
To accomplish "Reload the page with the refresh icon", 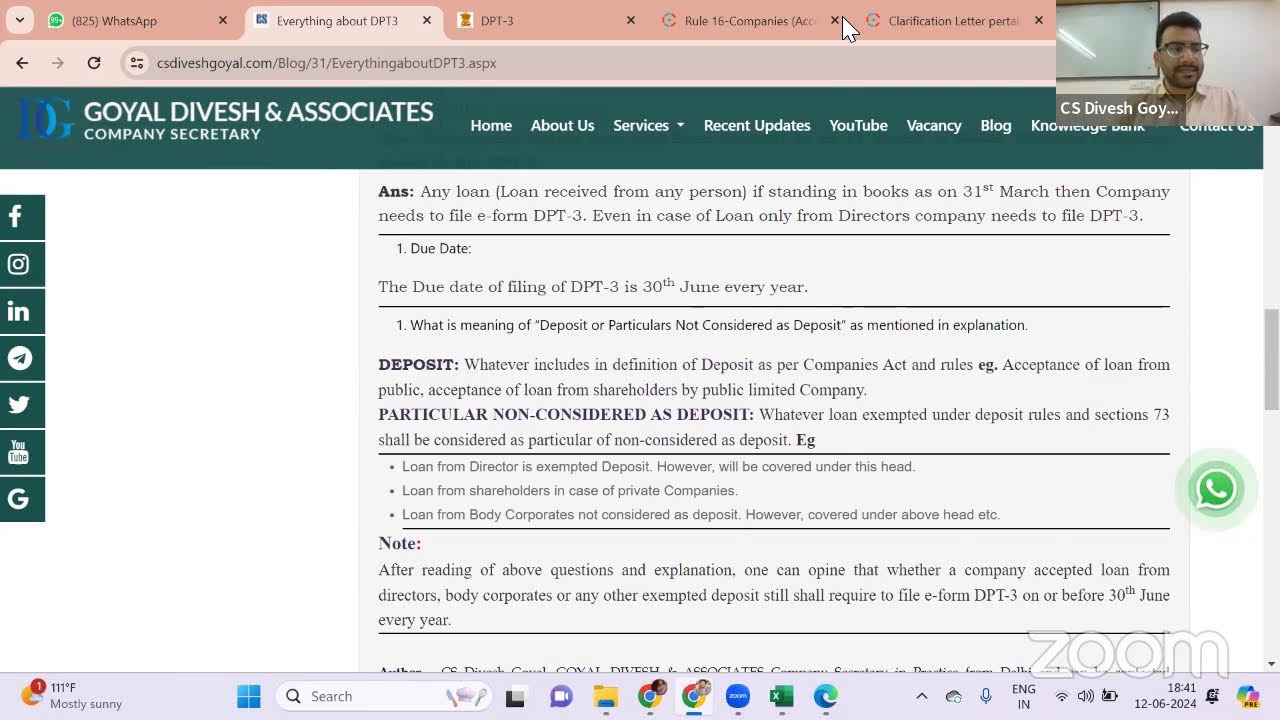I will (94, 63).
